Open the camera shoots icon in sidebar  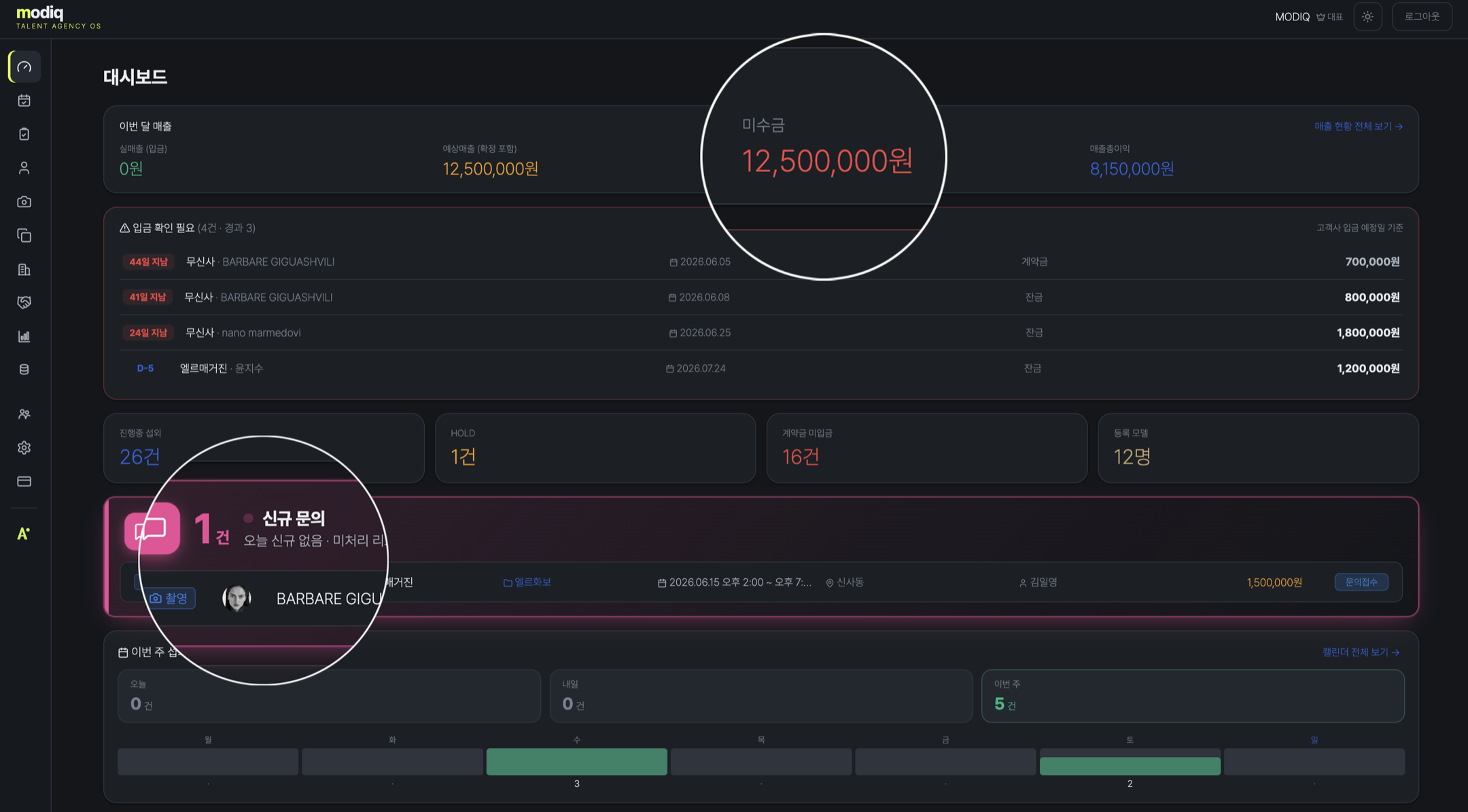tap(24, 202)
